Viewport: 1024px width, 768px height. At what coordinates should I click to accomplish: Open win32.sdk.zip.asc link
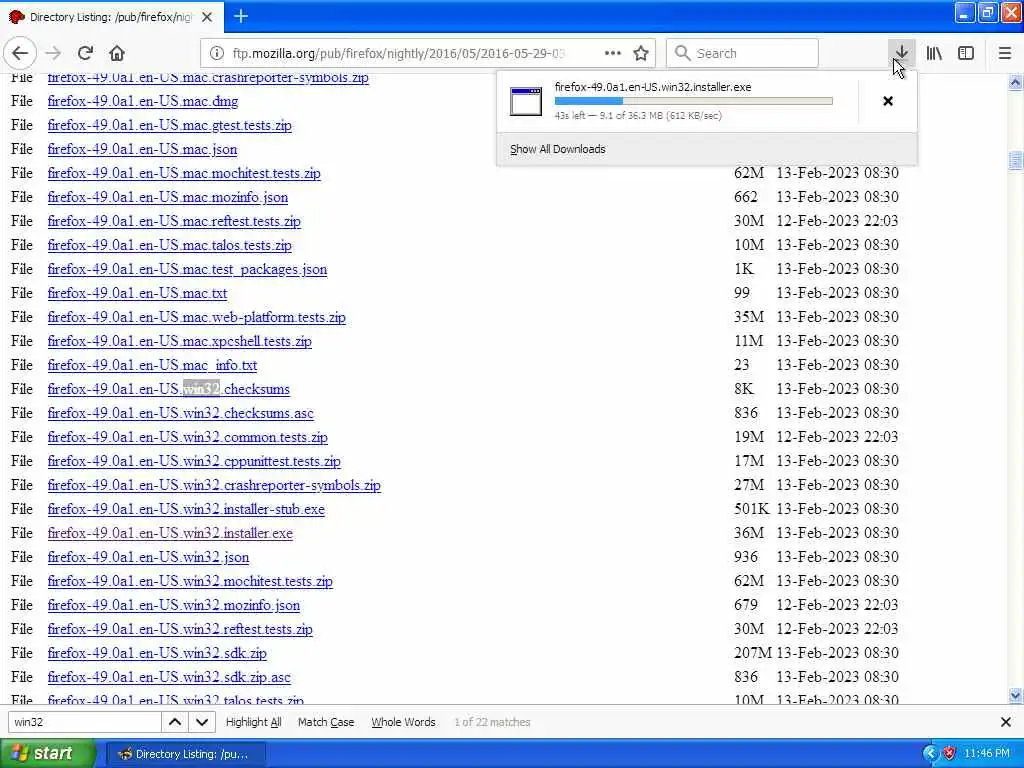[168, 677]
